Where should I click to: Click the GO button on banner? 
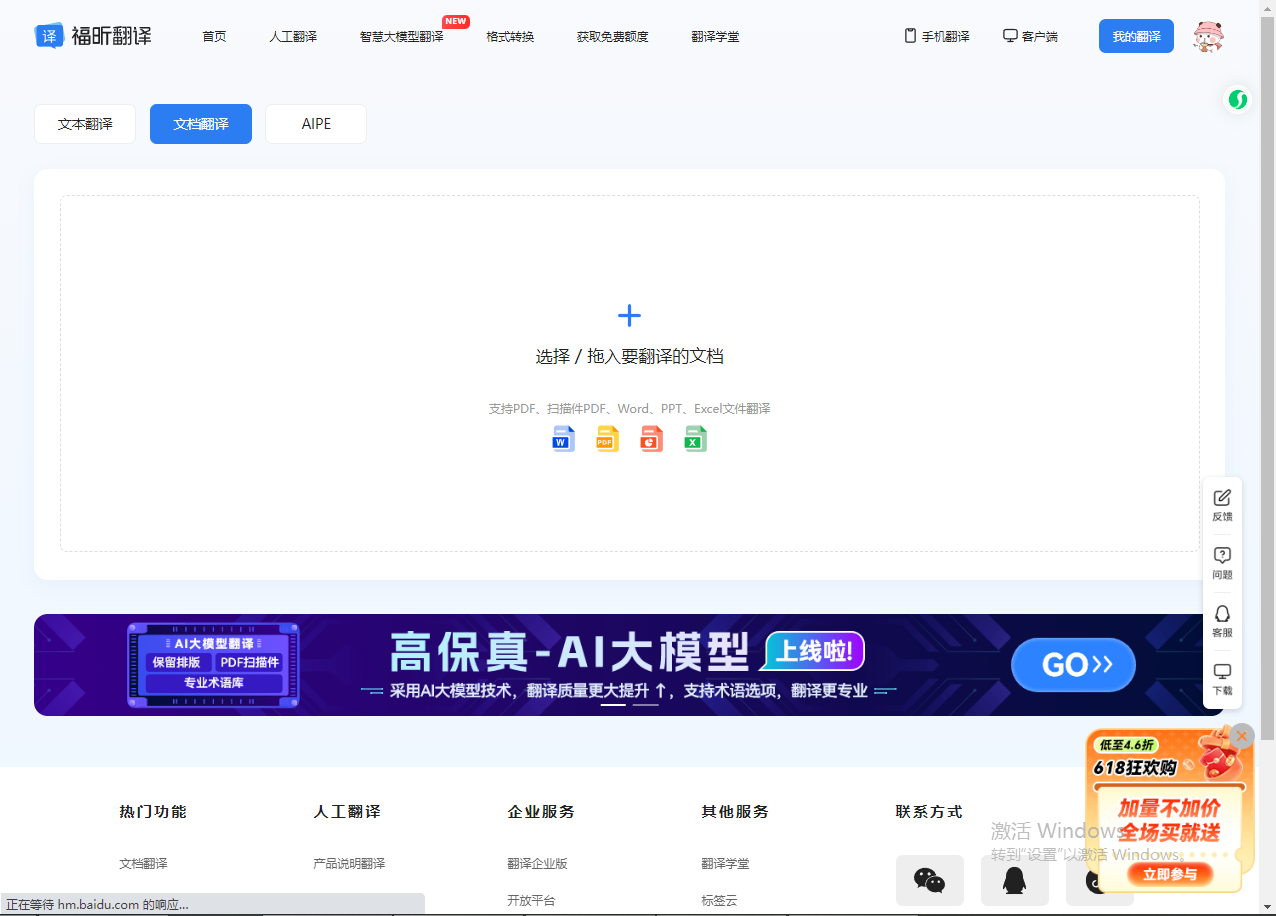click(1073, 665)
